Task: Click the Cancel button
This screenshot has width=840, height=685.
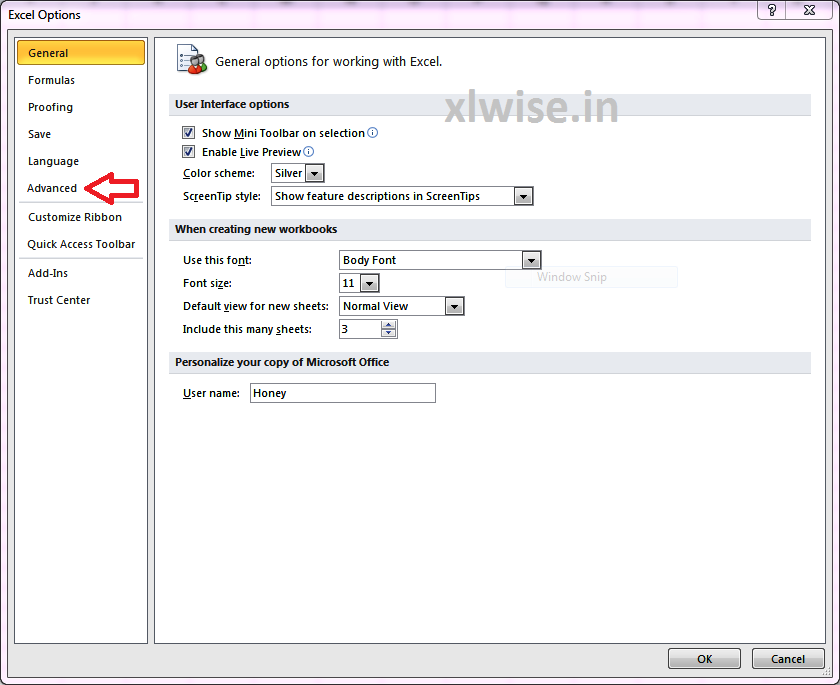Action: 788,658
